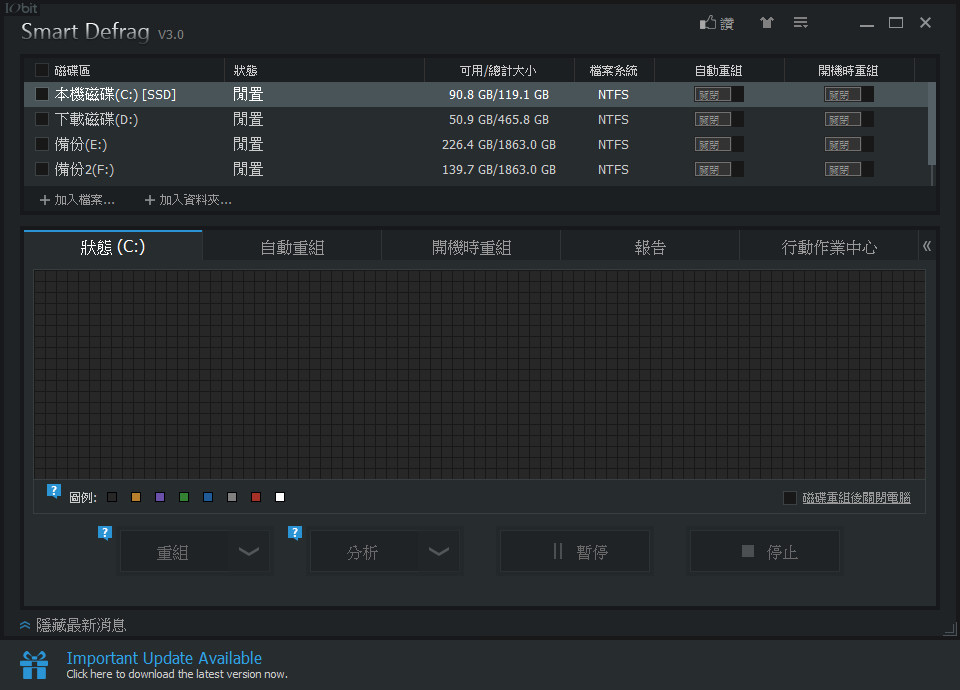Check the box for 本機磁碟(C:) [SSD]
This screenshot has width=960, height=690.
click(x=42, y=94)
